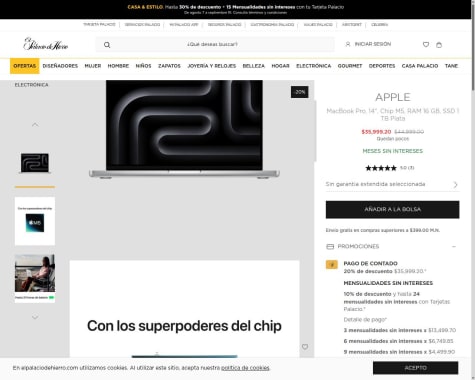The height and width of the screenshot is (380, 475).
Task: Collapse the Promociones section
Action: [454, 247]
